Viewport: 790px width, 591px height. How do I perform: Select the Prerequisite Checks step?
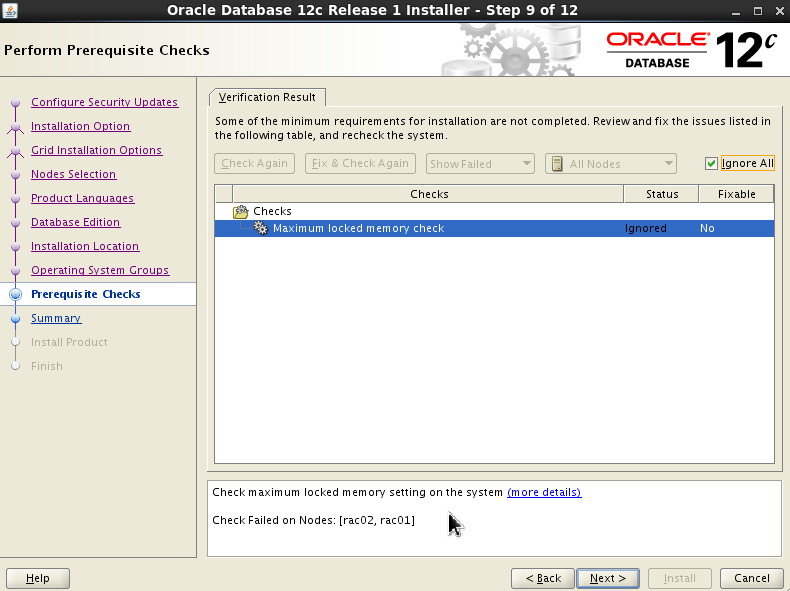[86, 294]
